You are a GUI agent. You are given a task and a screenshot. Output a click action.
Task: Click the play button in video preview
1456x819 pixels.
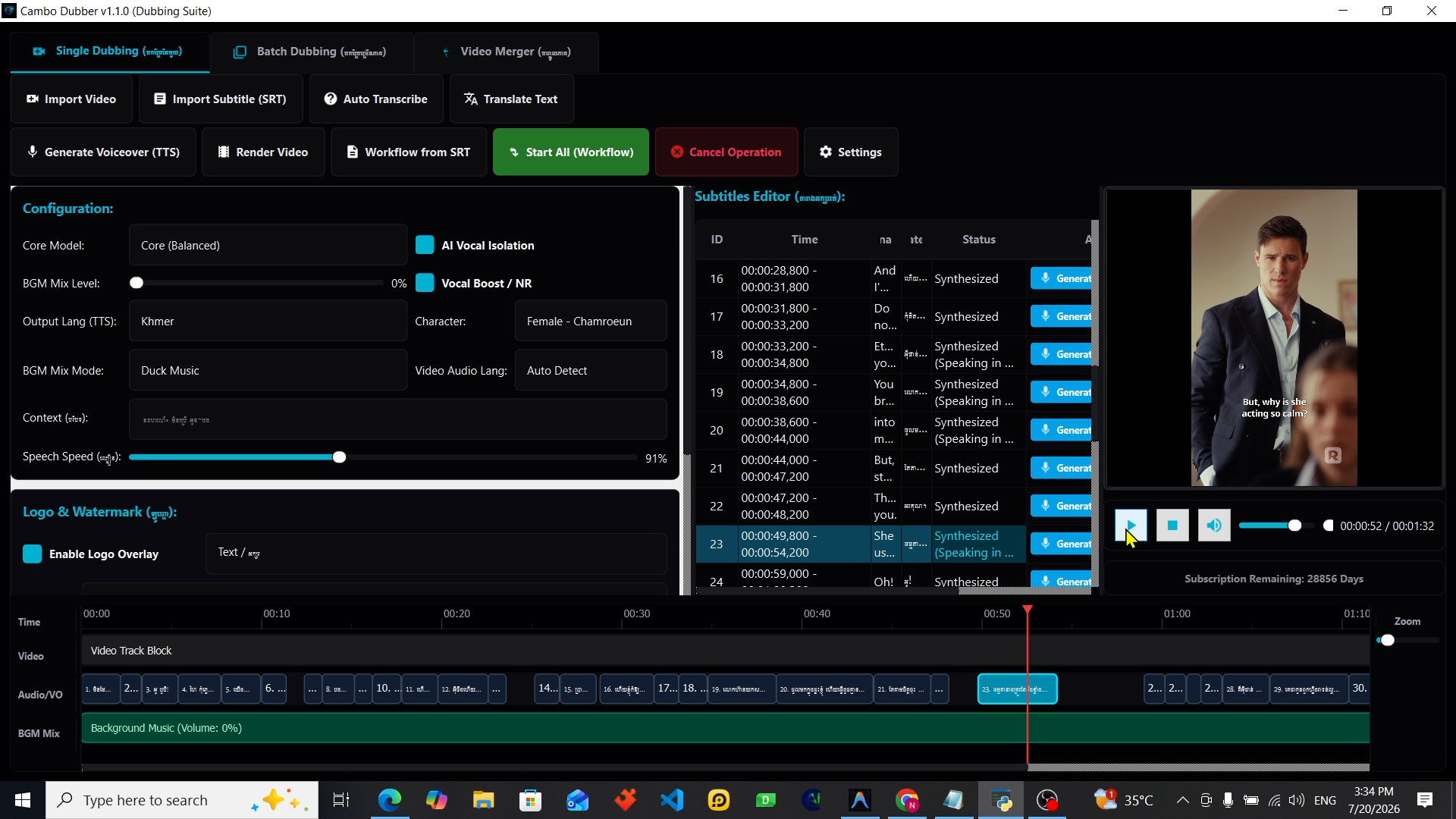[x=1131, y=526]
